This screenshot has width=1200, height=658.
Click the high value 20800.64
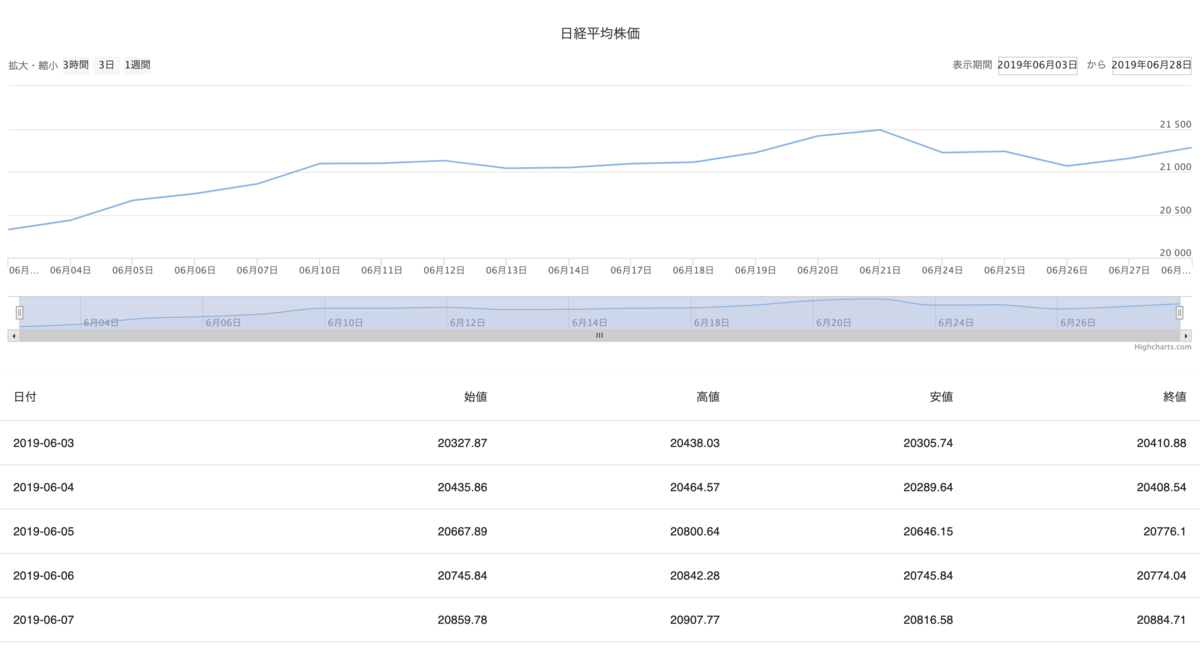(x=695, y=531)
